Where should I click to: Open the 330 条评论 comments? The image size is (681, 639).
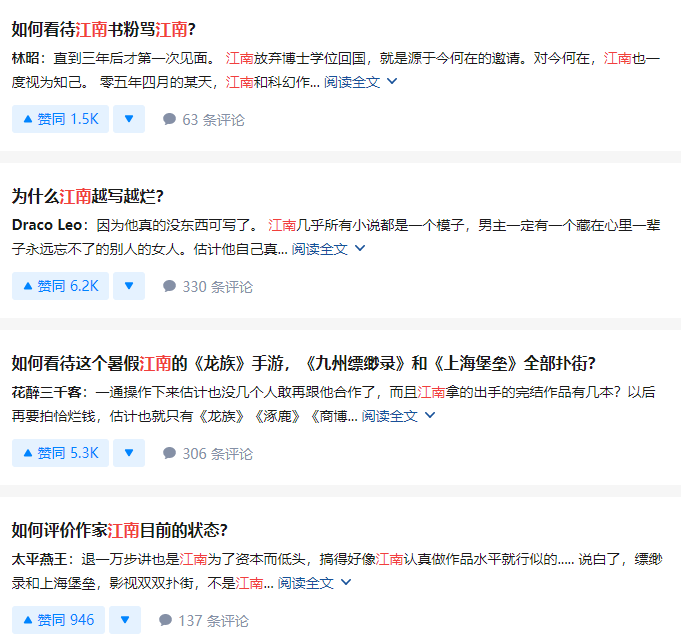[208, 286]
